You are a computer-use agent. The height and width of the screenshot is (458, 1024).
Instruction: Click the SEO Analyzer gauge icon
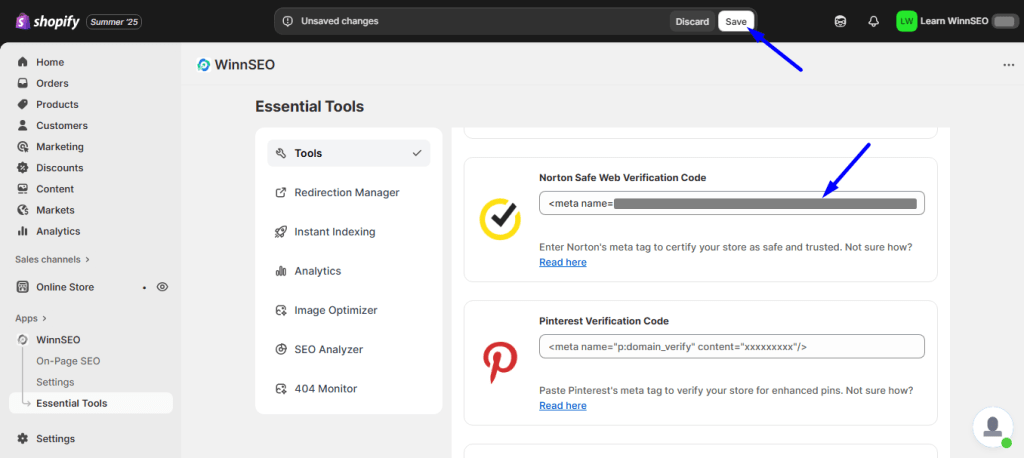281,350
